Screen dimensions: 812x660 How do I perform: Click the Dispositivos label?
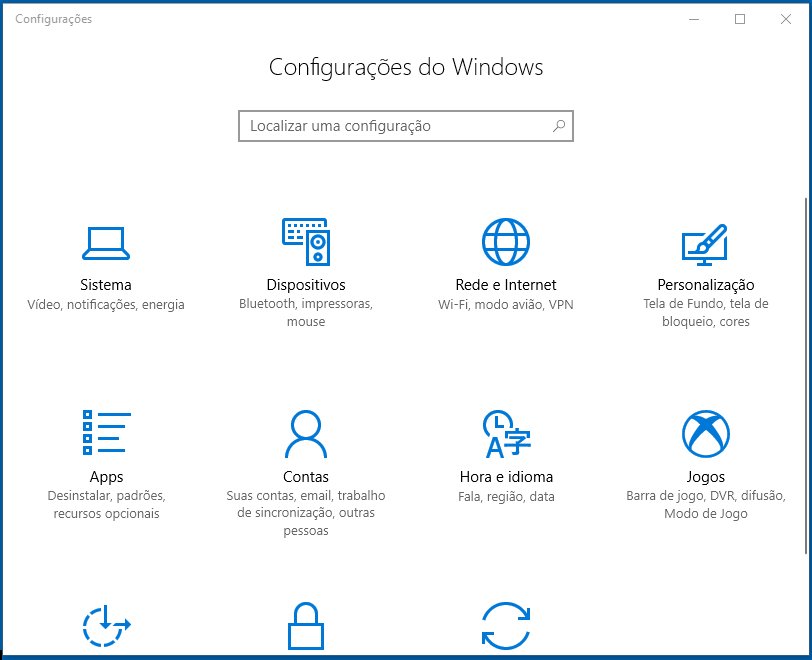click(306, 285)
